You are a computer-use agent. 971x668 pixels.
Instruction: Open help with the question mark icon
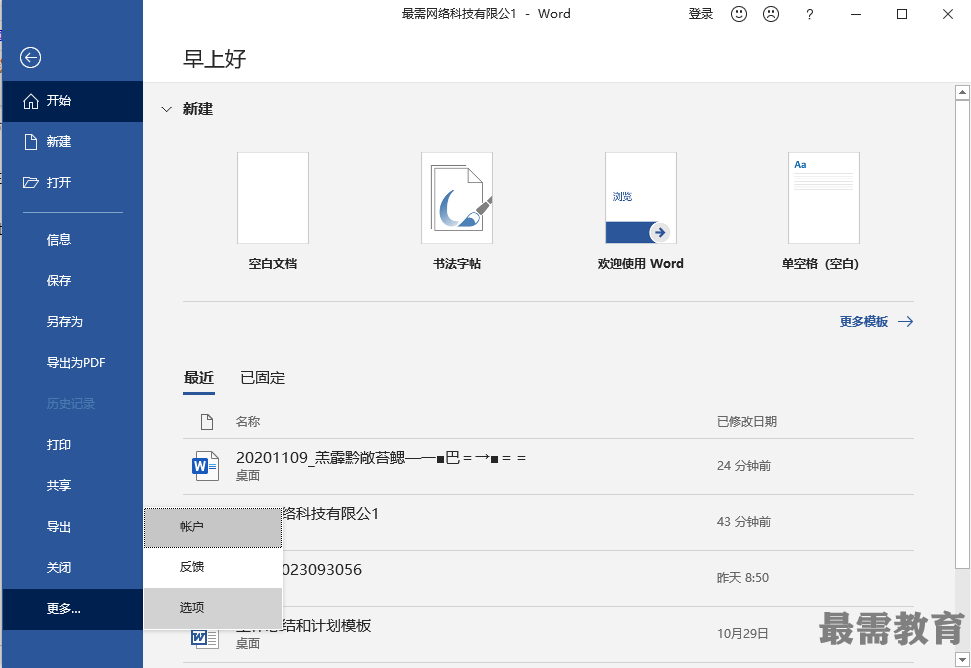809,14
